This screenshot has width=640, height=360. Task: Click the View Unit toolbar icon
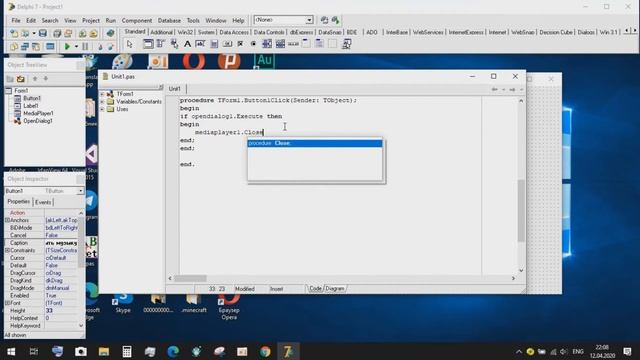pos(14,46)
